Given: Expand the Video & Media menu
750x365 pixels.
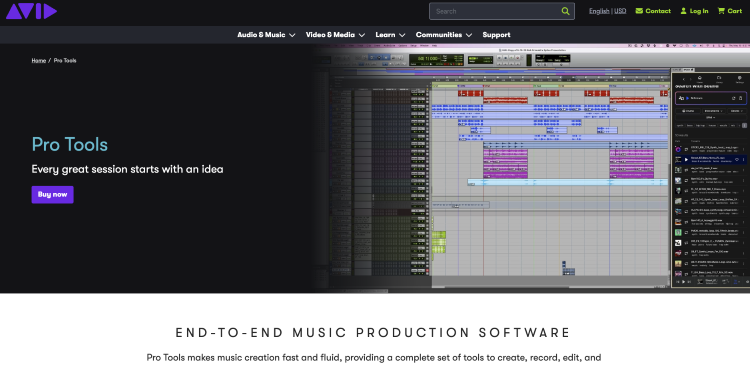Looking at the screenshot, I should click(335, 35).
